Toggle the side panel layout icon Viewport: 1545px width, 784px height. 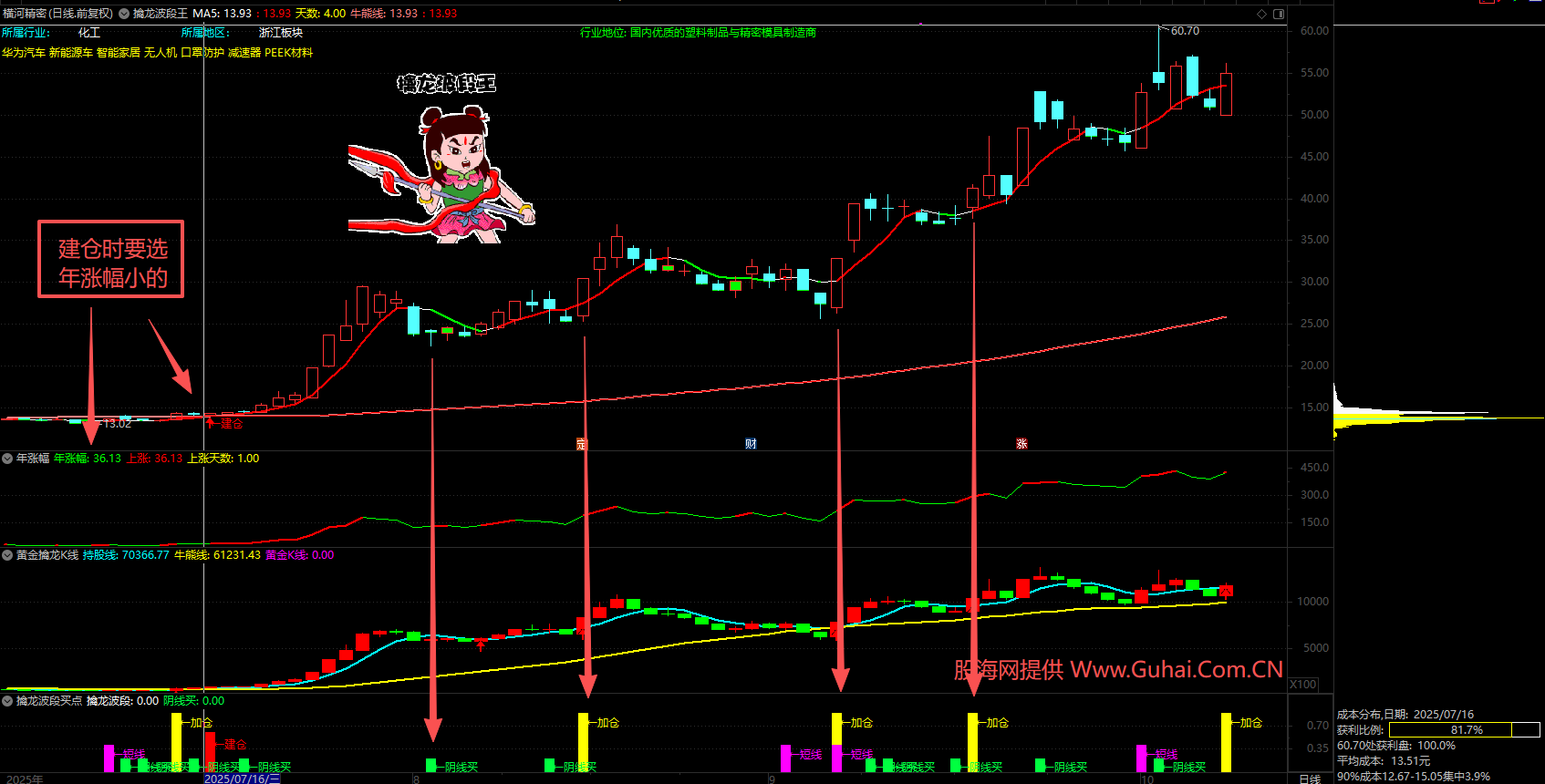(1279, 14)
